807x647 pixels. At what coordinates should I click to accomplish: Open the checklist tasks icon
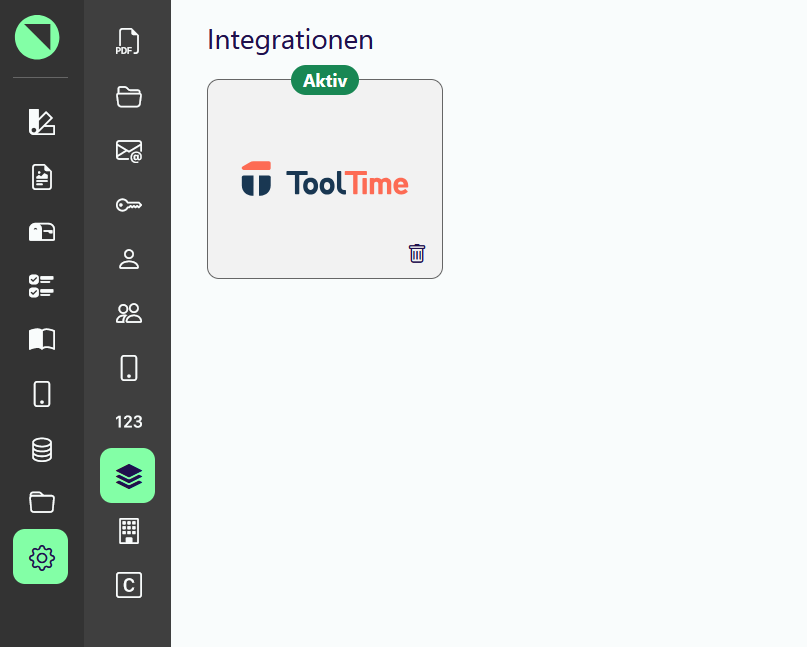[41, 286]
